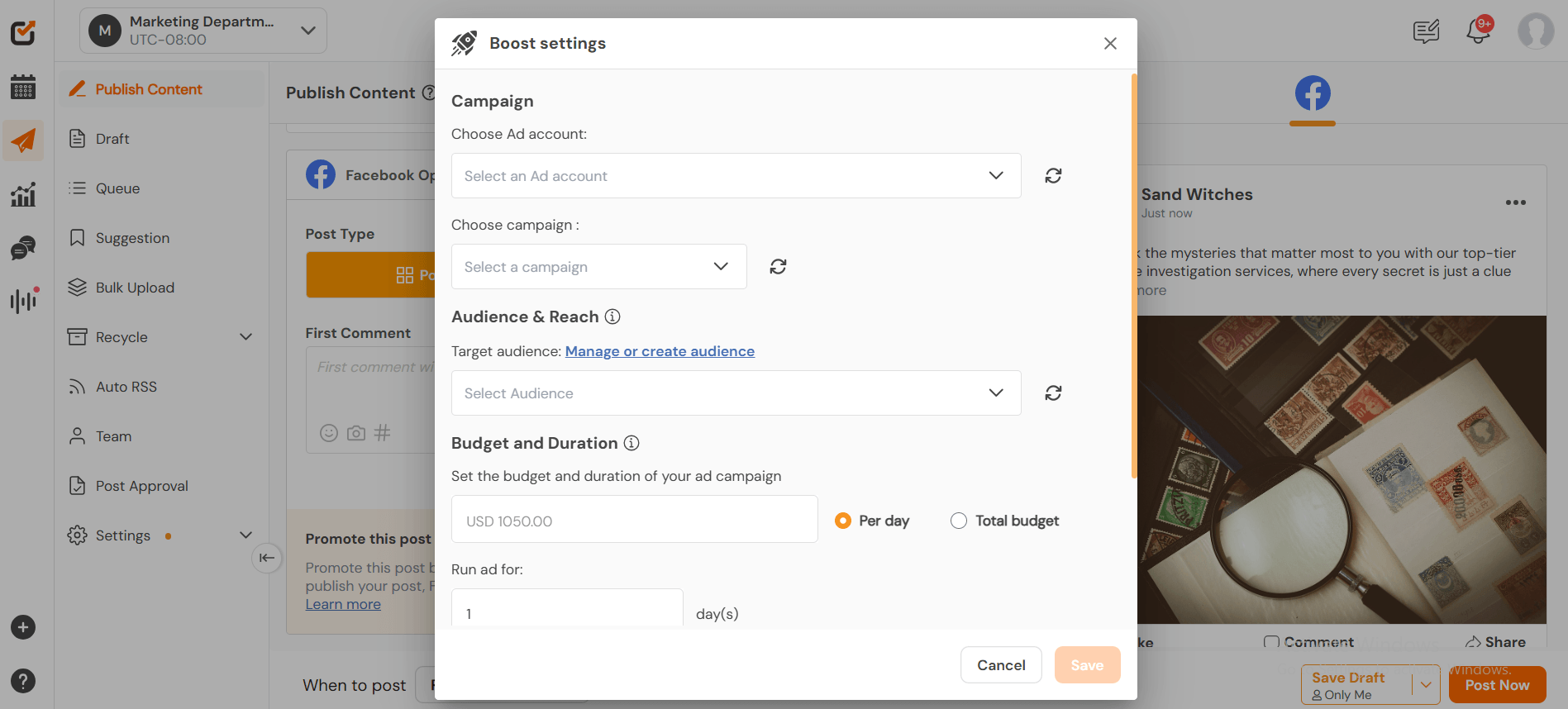Open the compose notes icon in header
The image size is (1568, 709).
(1426, 31)
